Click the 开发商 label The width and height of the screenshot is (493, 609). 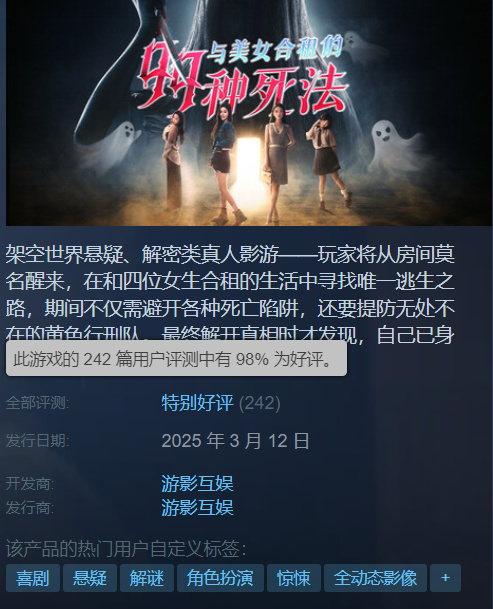tap(30, 484)
